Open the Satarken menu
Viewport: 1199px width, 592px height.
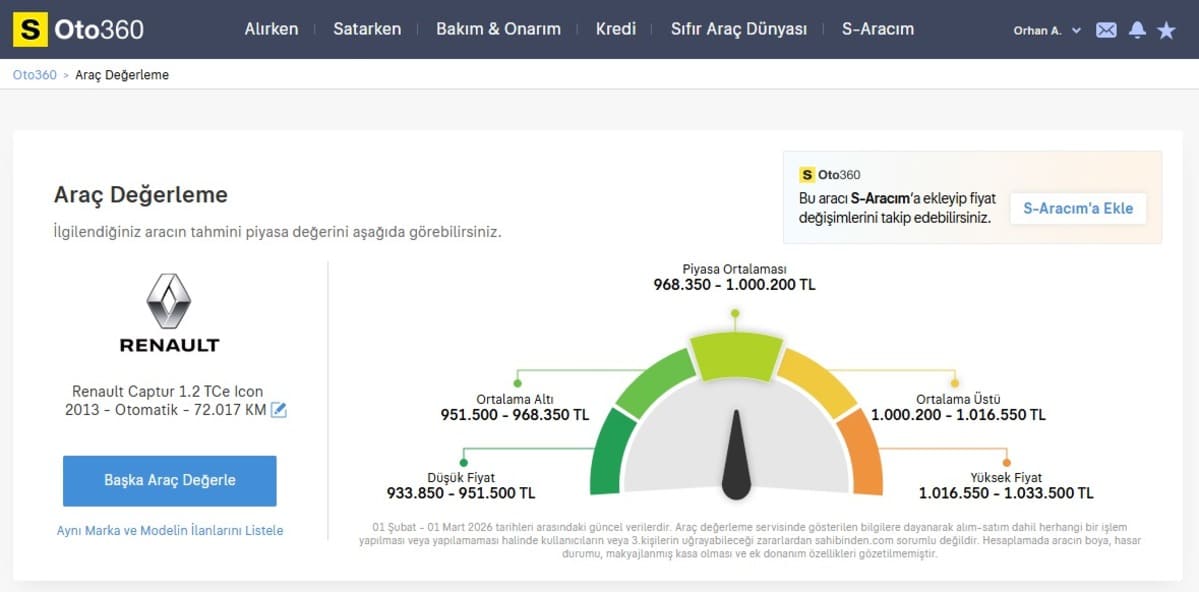coord(367,29)
